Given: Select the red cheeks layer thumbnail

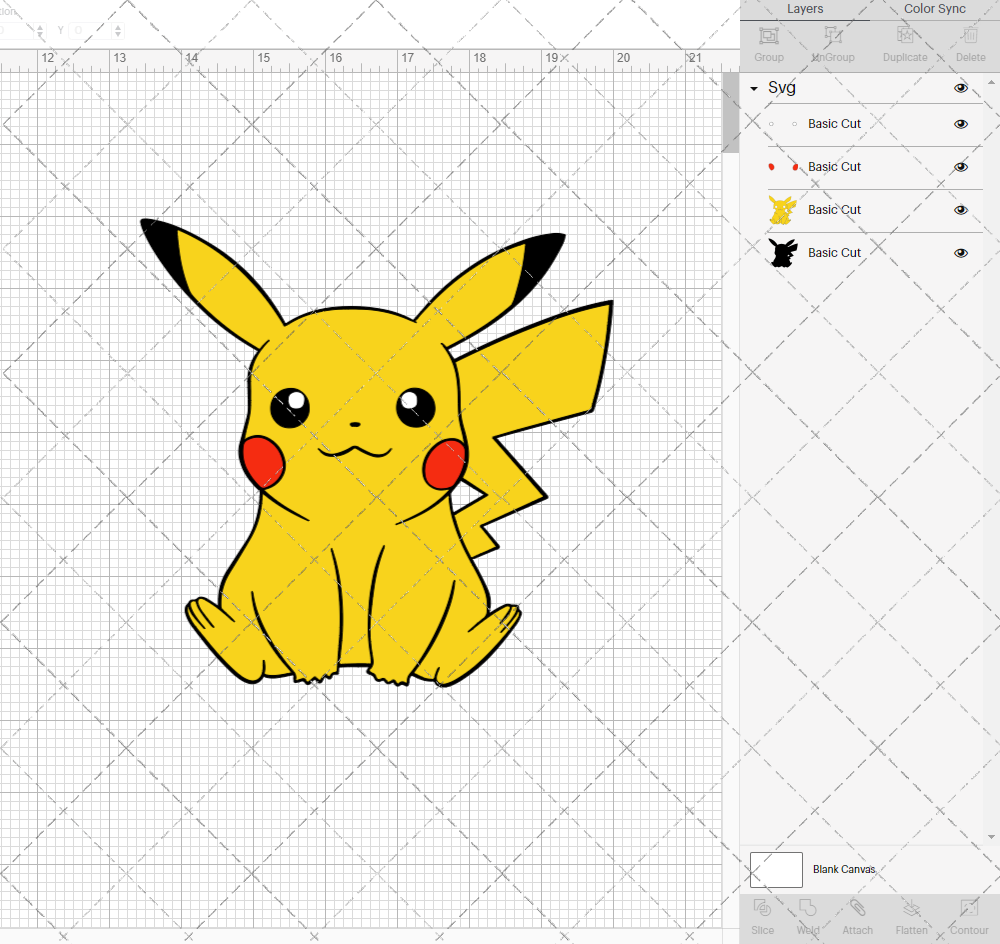Looking at the screenshot, I should pyautogui.click(x=783, y=167).
